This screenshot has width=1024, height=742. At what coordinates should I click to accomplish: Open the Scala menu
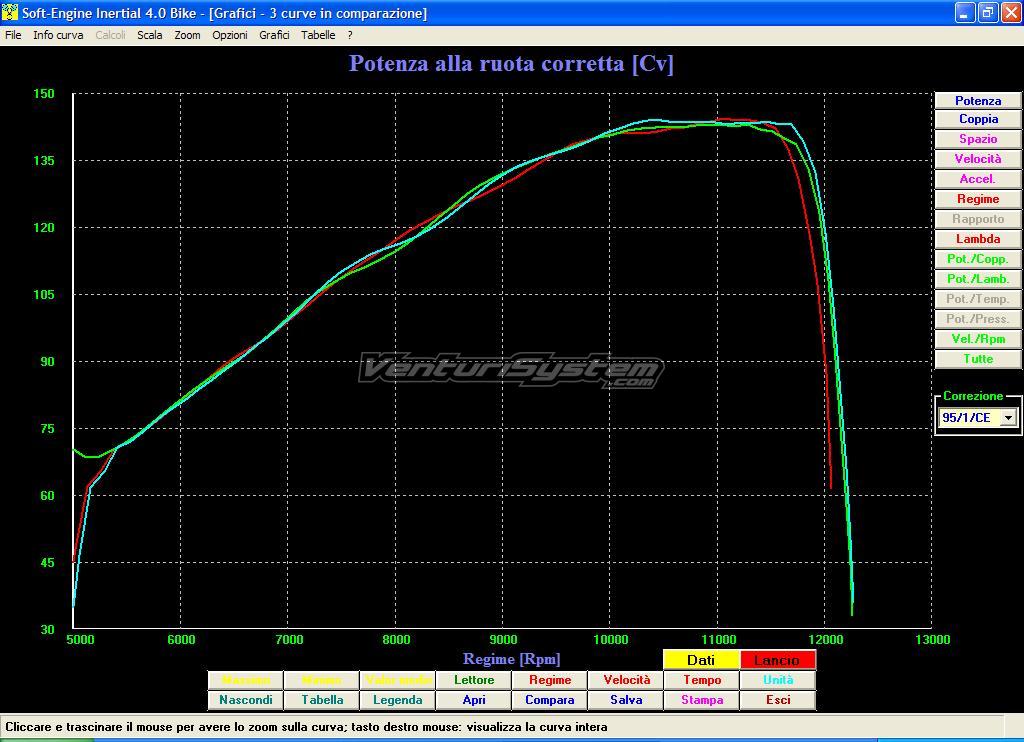(150, 35)
